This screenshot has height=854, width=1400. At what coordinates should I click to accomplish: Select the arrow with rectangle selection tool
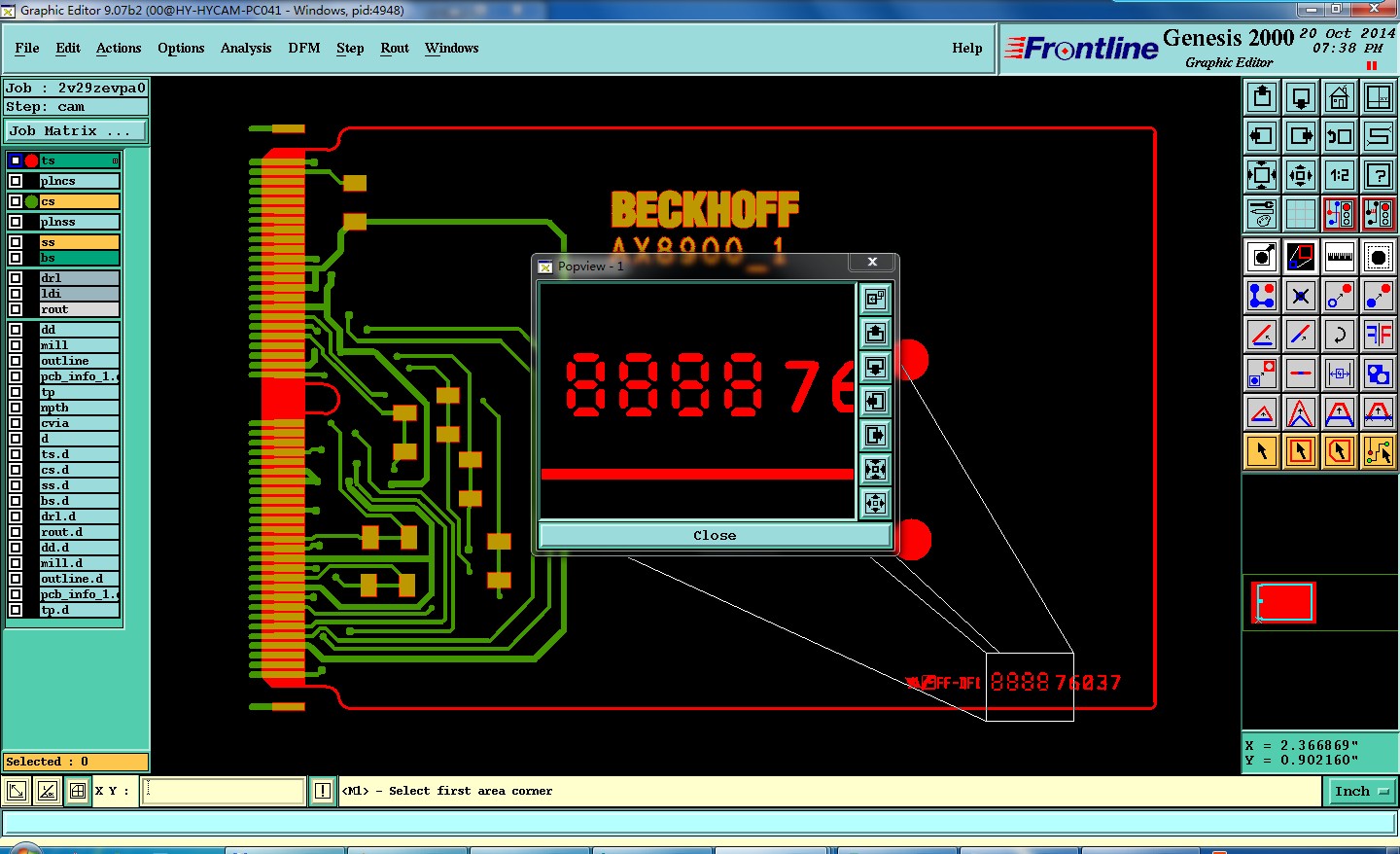[1301, 451]
